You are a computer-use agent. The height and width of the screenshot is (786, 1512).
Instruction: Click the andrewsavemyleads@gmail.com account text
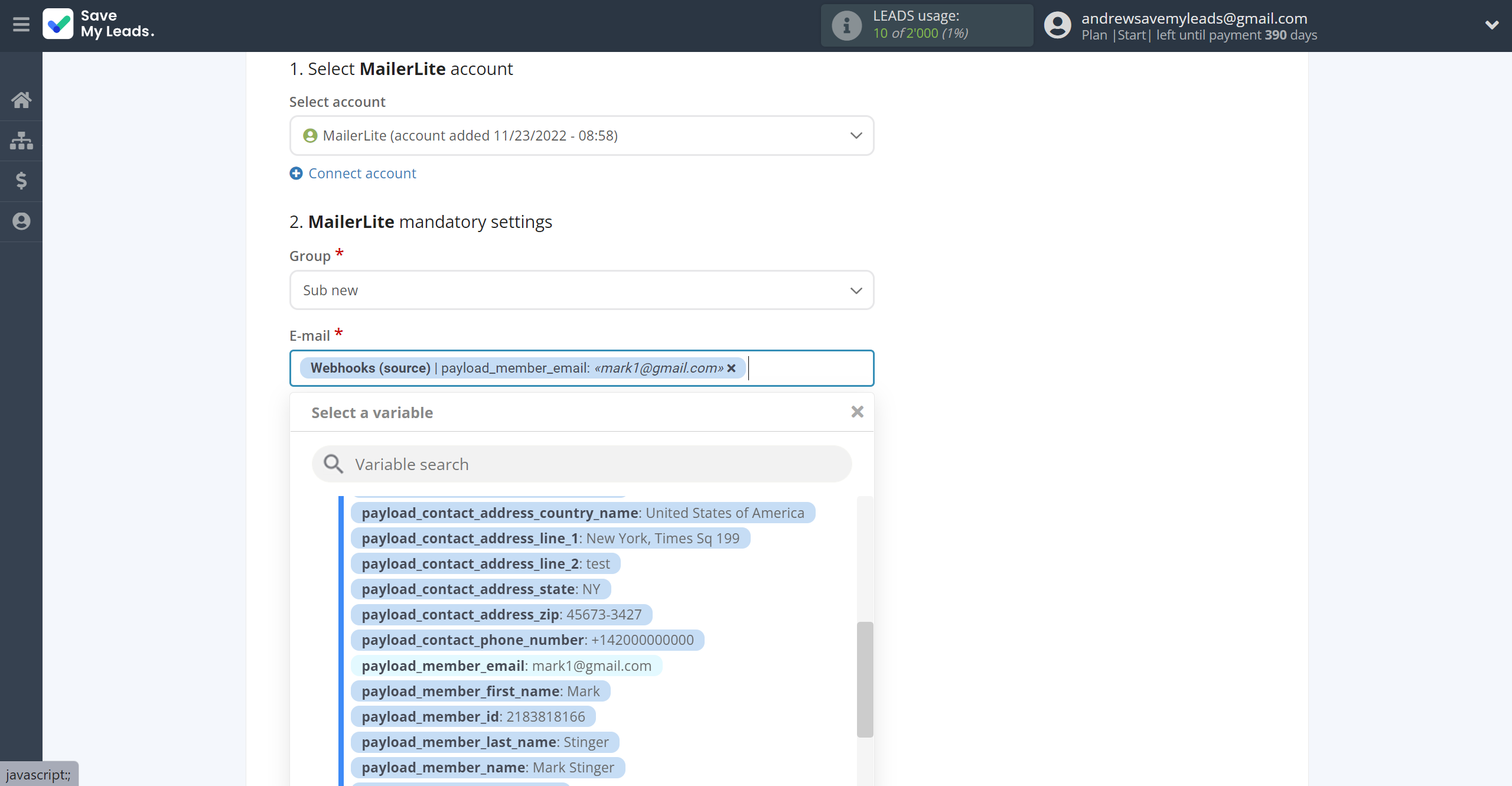[x=1194, y=18]
